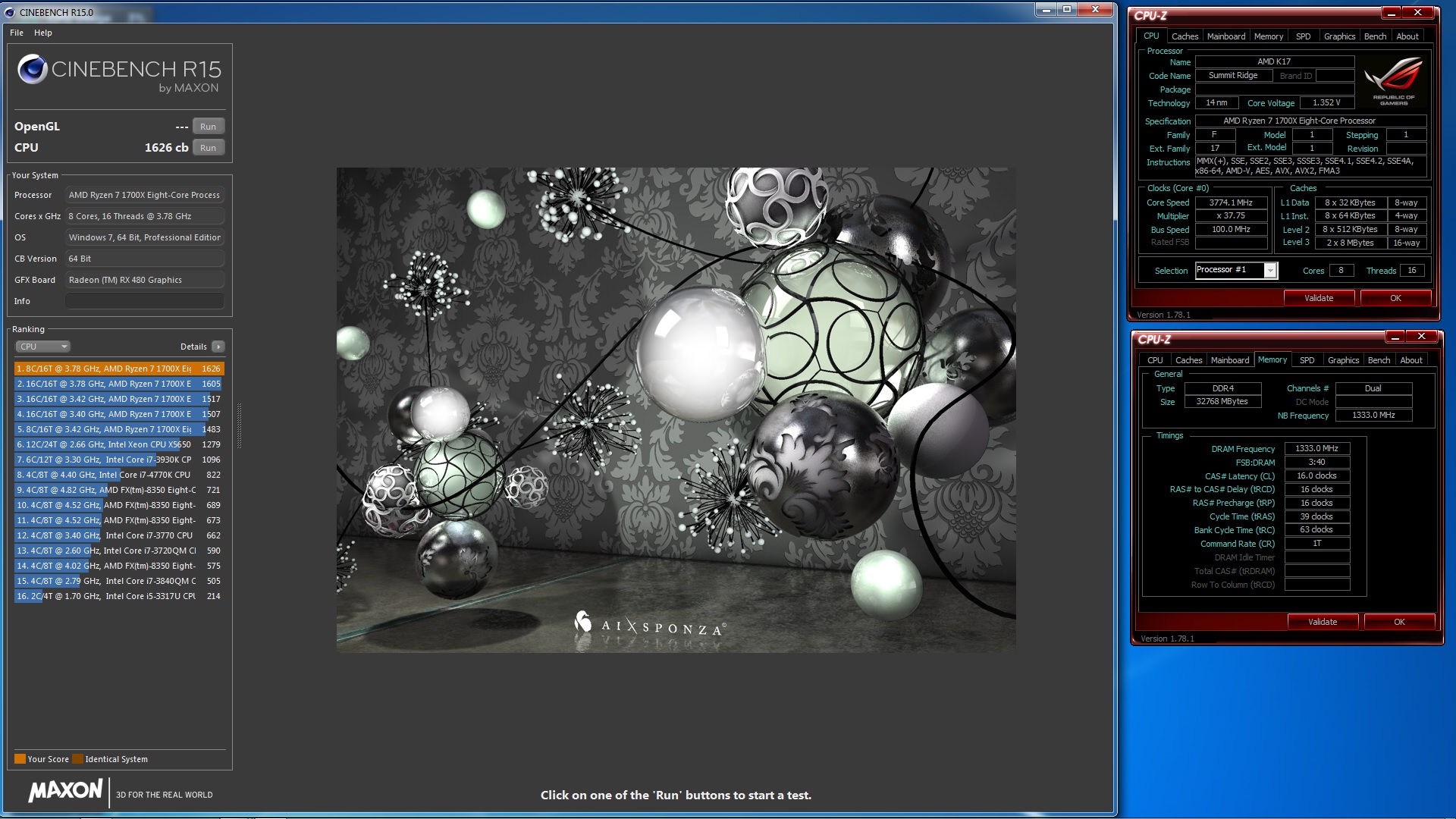Select ranking row 1 score 1626

(119, 369)
